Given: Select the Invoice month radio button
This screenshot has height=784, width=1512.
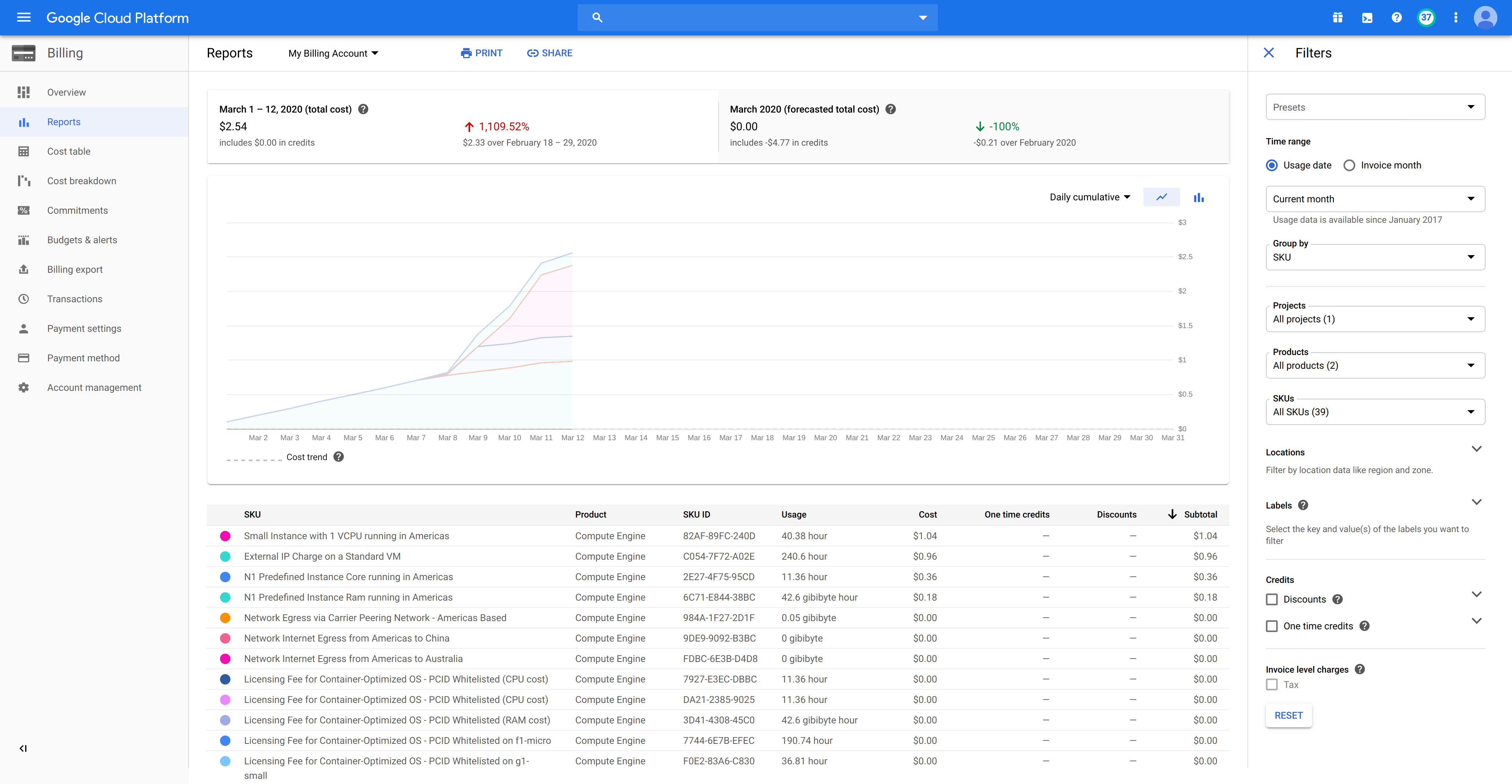Looking at the screenshot, I should (x=1349, y=165).
